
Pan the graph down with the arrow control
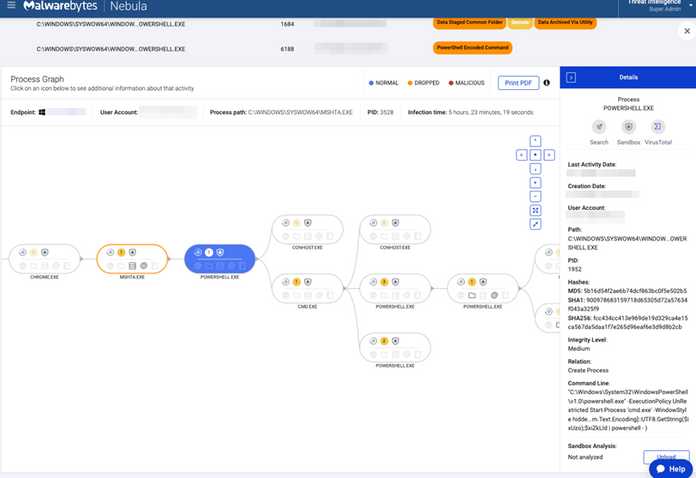pos(535,169)
